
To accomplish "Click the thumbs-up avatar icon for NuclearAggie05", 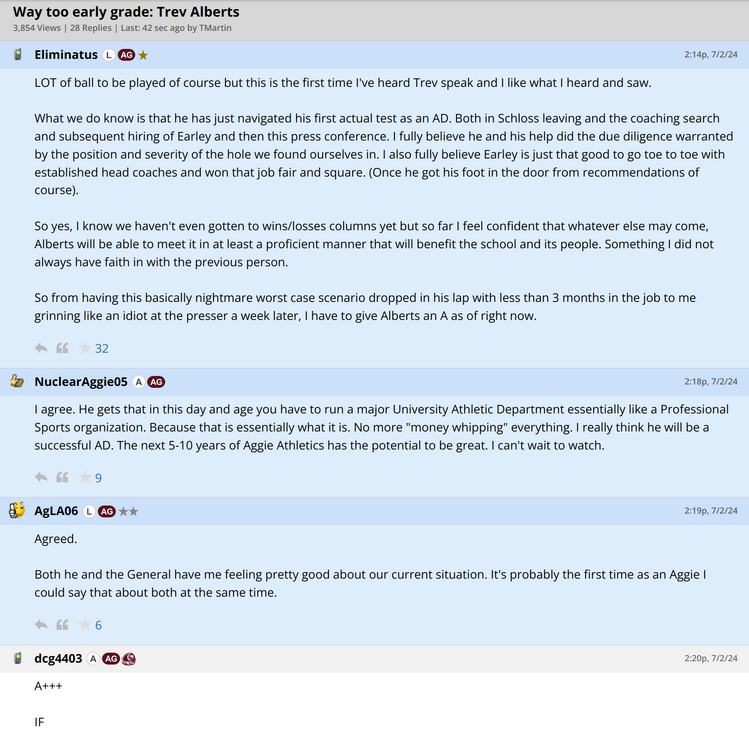I will [17, 381].
